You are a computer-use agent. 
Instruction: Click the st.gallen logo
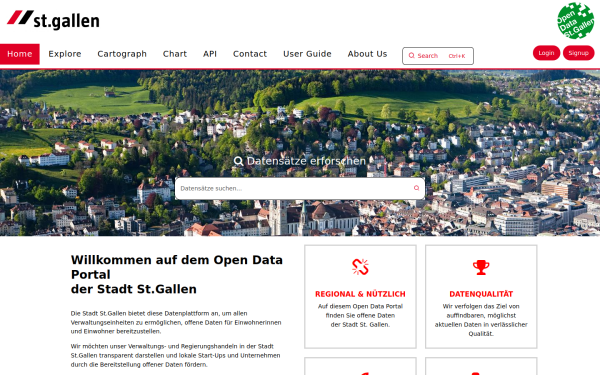[53, 20]
